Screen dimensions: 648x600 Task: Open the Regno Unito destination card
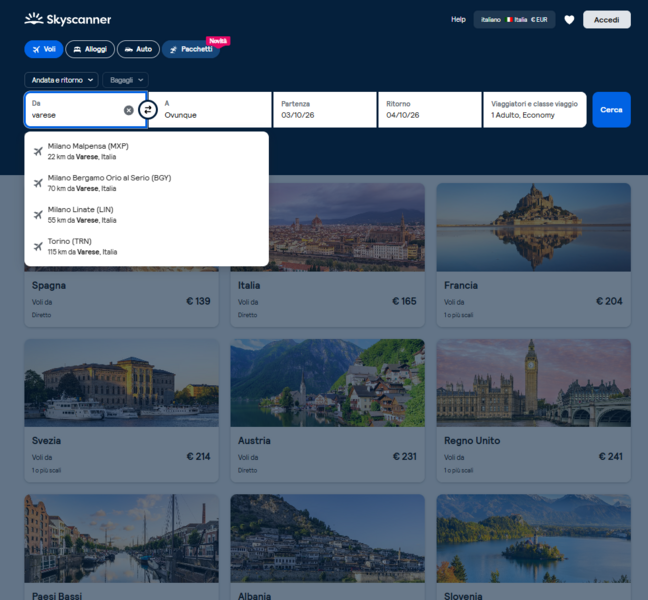point(534,411)
